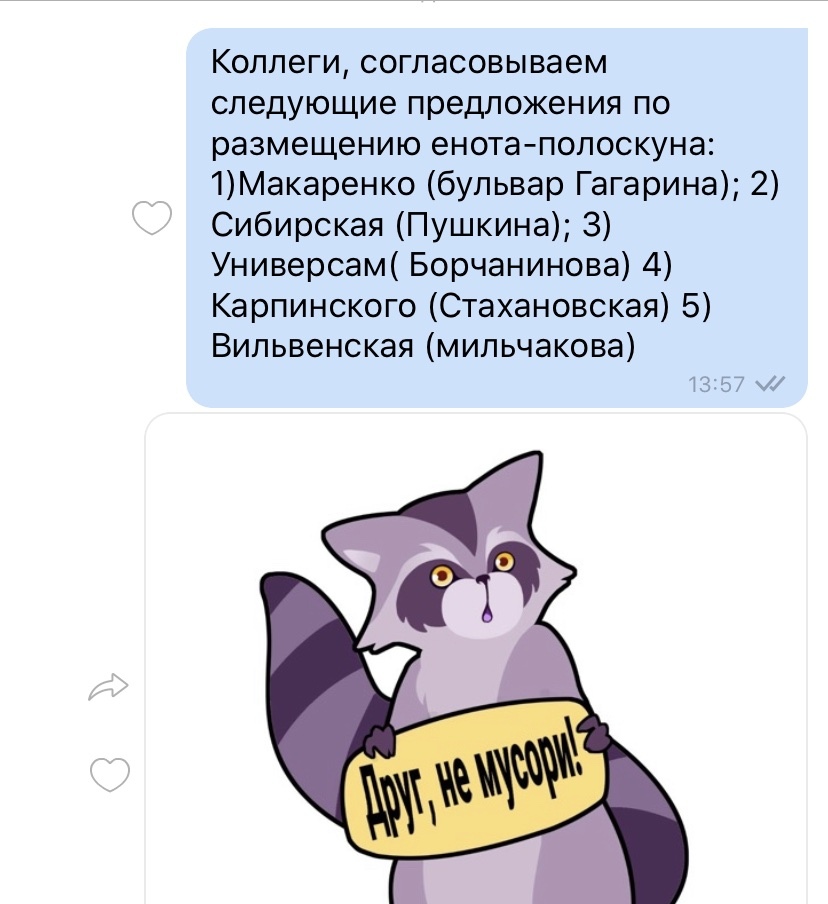Viewport: 828px width, 904px height.
Task: Like the raccoon sticker with heart icon
Action: click(110, 775)
